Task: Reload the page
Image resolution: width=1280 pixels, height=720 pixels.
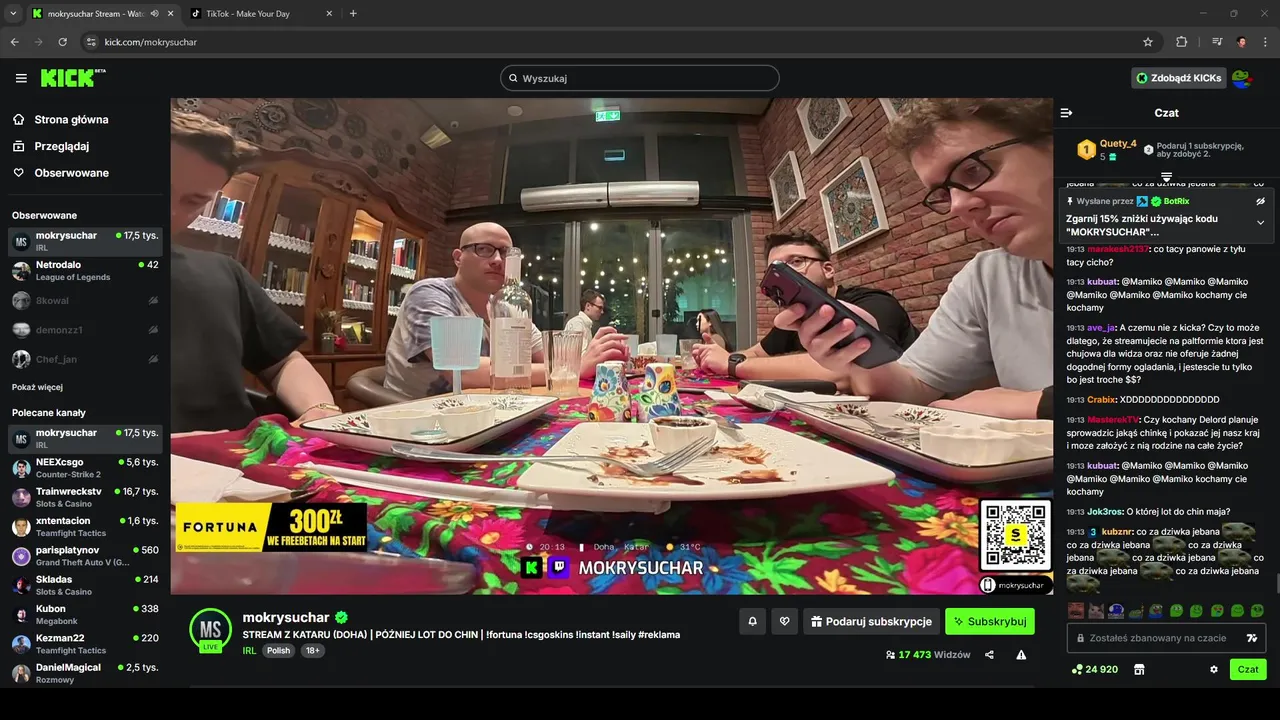Action: pyautogui.click(x=62, y=42)
